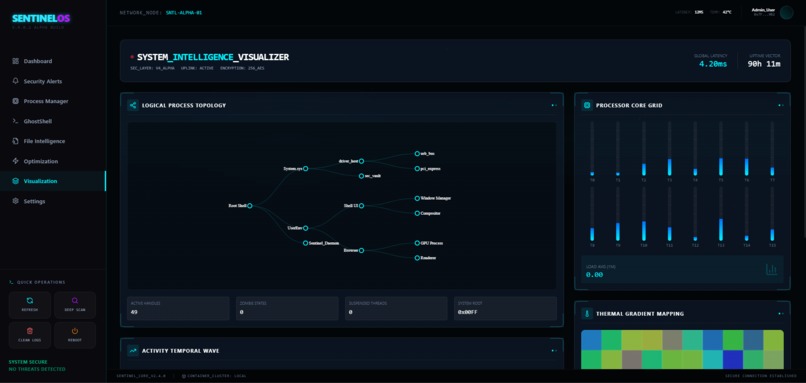Screen dimensions: 806x383
Task: Select the pci_express node
Action: coord(417,168)
